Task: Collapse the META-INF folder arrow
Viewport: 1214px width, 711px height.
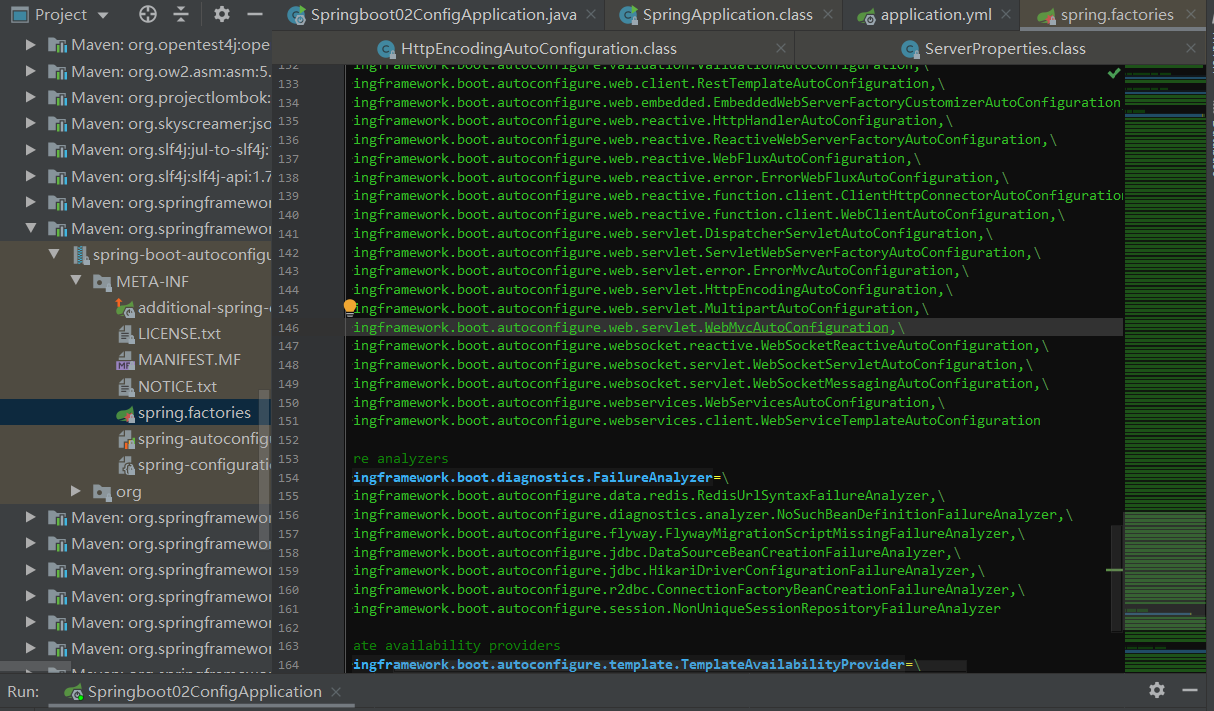Action: coord(77,282)
